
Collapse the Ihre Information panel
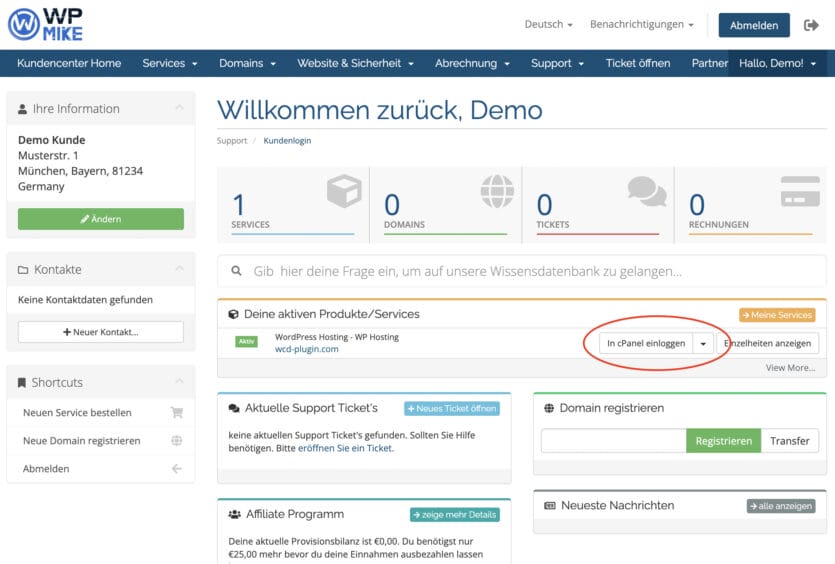click(178, 108)
